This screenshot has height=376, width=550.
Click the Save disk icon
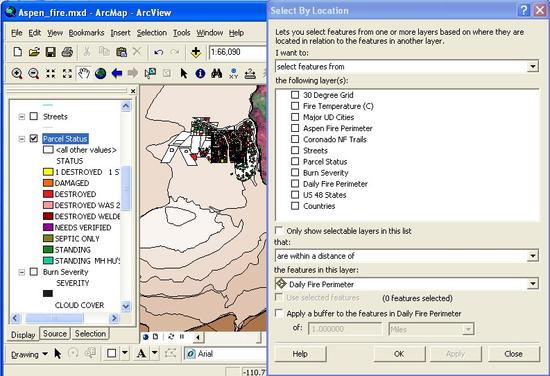[51, 52]
